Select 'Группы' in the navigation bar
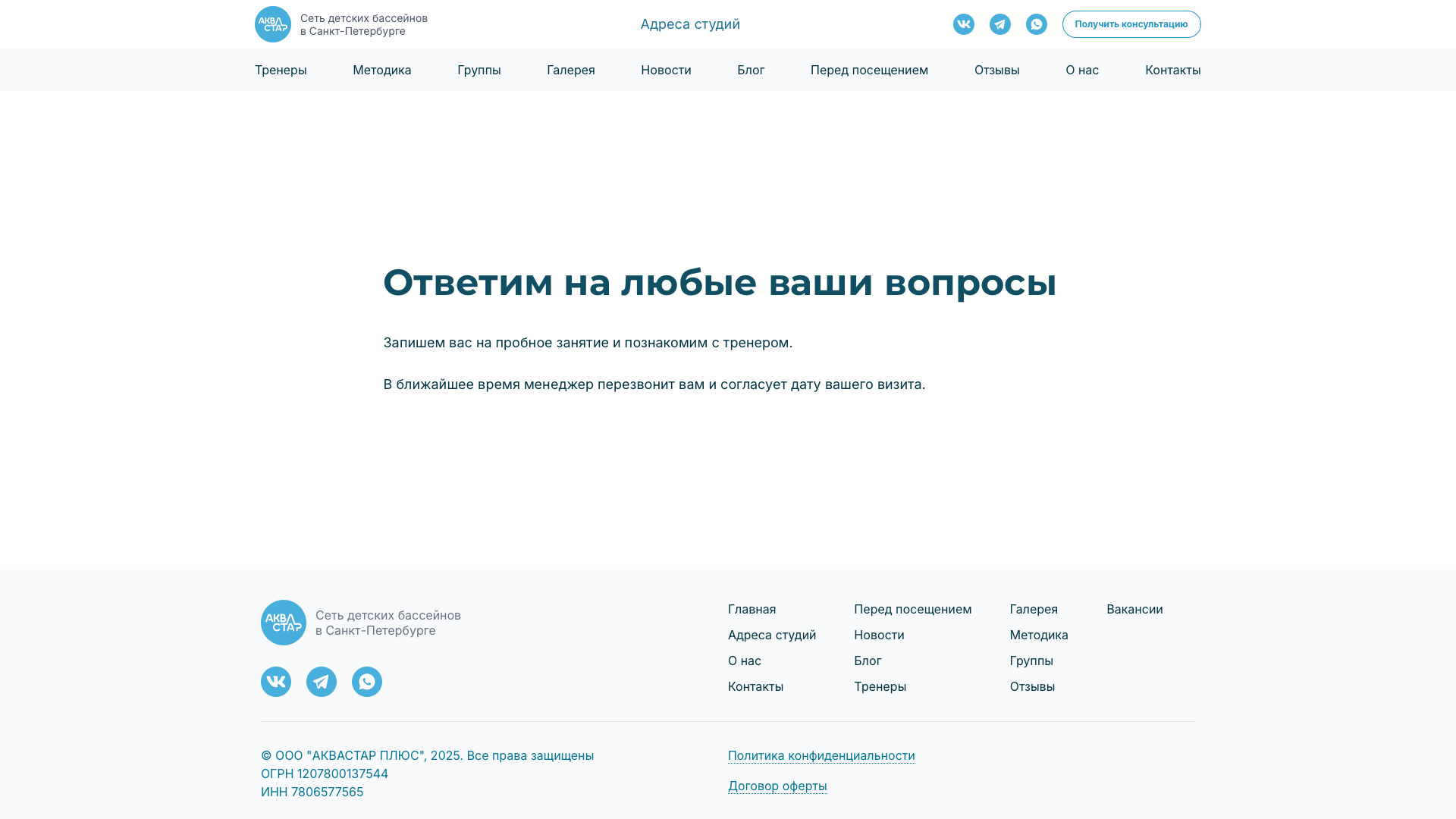The image size is (1456, 819). click(x=479, y=70)
